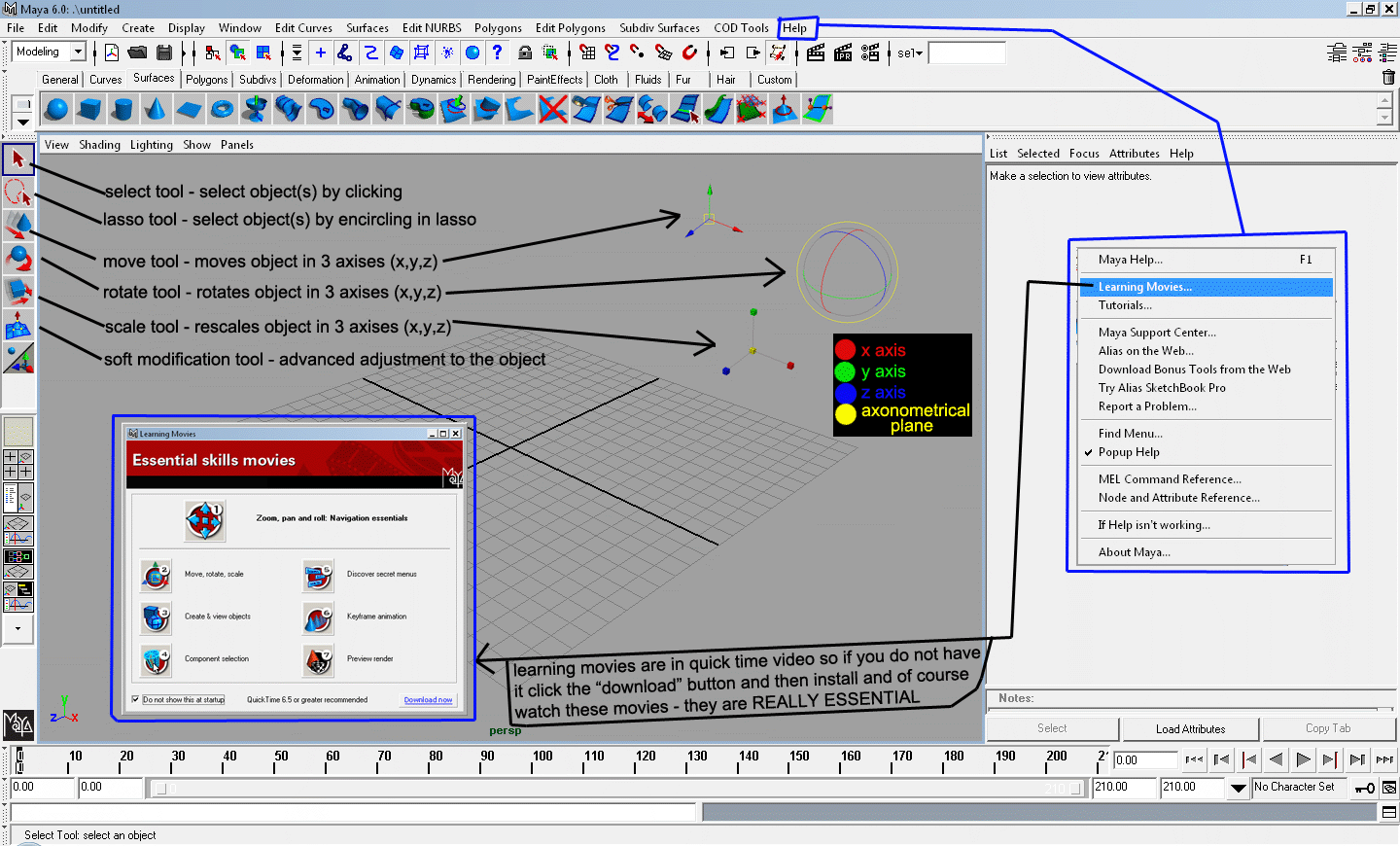Toggle select by object type mode icon
Screen dimensions: 1400x846
point(238,53)
